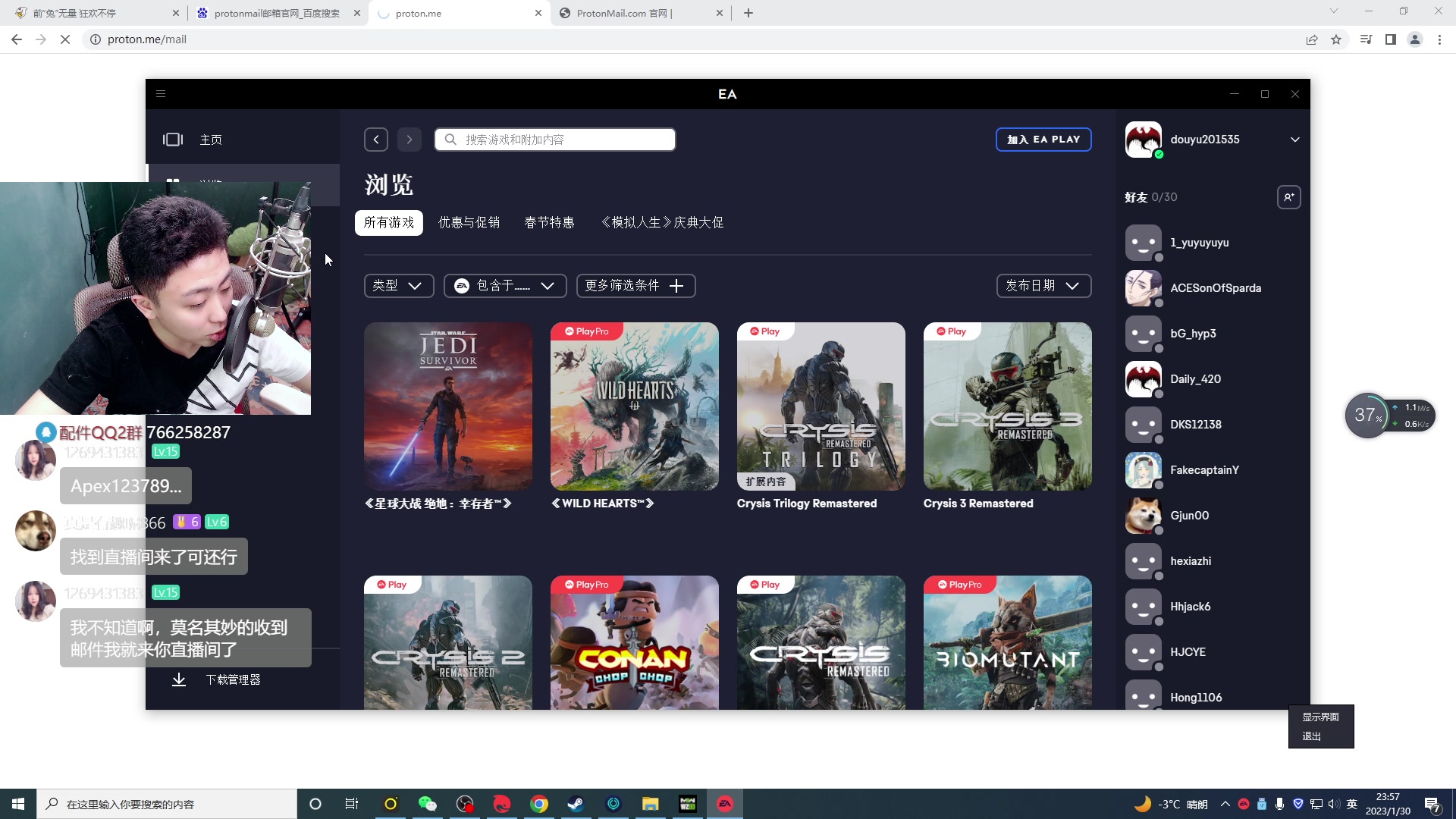
Task: Expand the 类型 filter dropdown
Action: click(399, 286)
